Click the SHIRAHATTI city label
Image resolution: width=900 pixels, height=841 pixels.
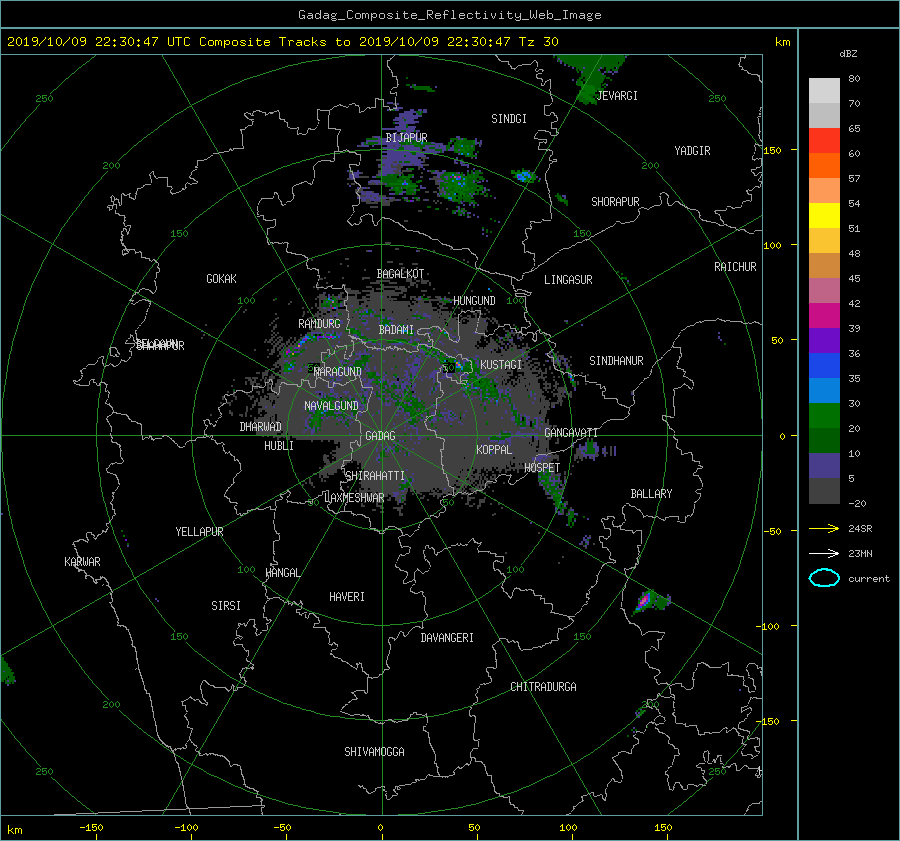click(x=375, y=476)
